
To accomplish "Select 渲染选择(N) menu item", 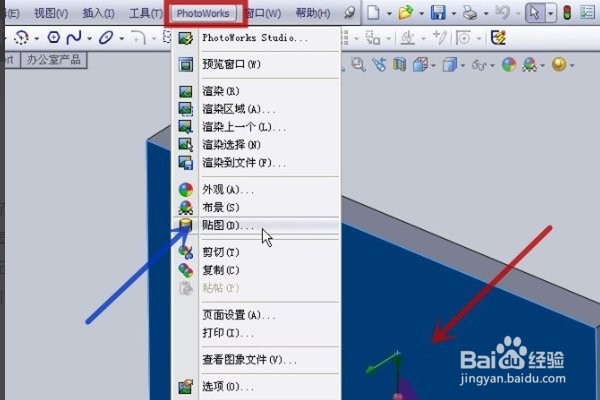I will pyautogui.click(x=256, y=145).
